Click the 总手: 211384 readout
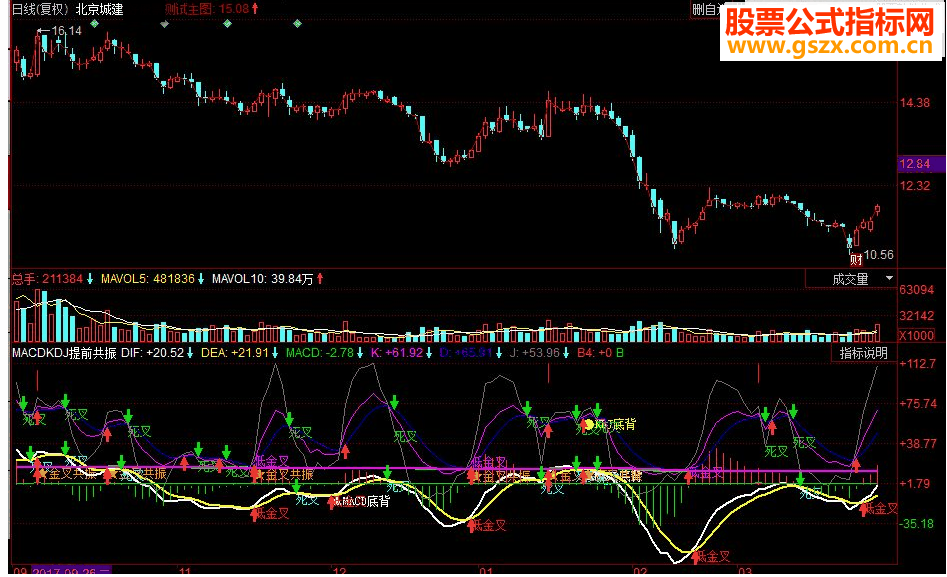This screenshot has width=947, height=577. point(47,279)
